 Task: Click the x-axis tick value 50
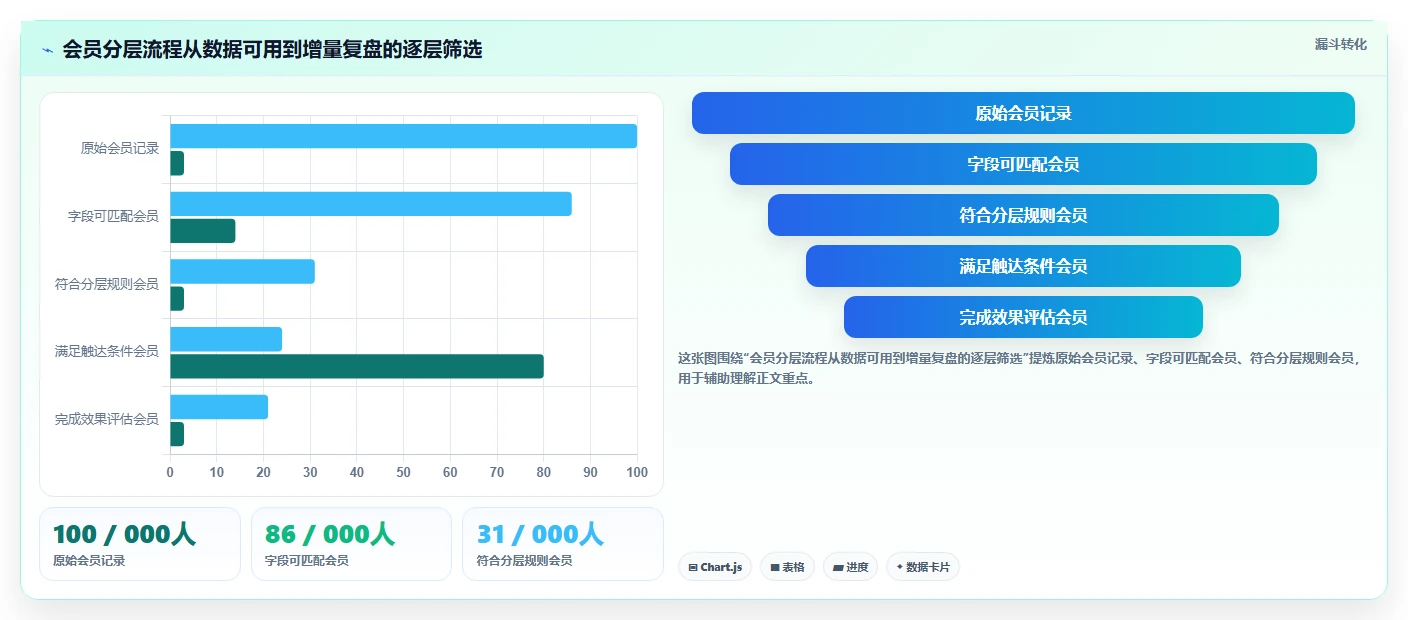click(403, 472)
